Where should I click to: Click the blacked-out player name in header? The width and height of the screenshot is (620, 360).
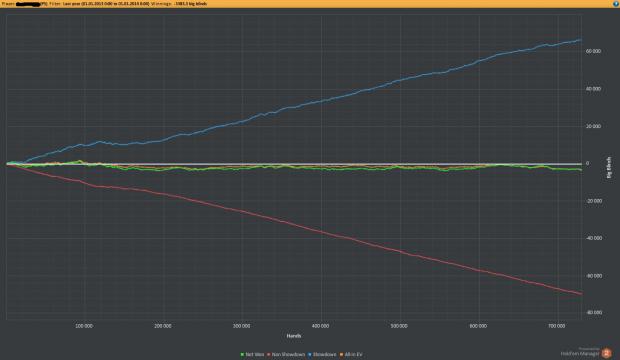click(28, 4)
